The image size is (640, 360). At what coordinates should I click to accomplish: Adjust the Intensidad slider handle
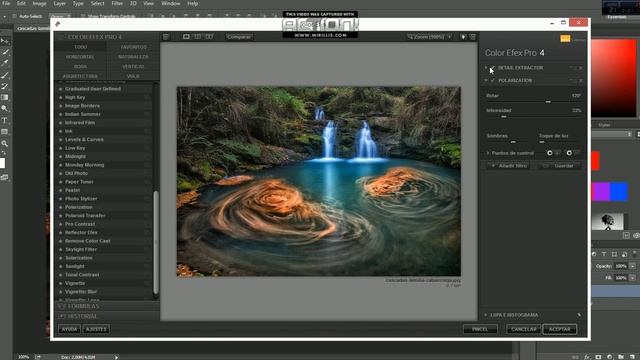click(504, 116)
